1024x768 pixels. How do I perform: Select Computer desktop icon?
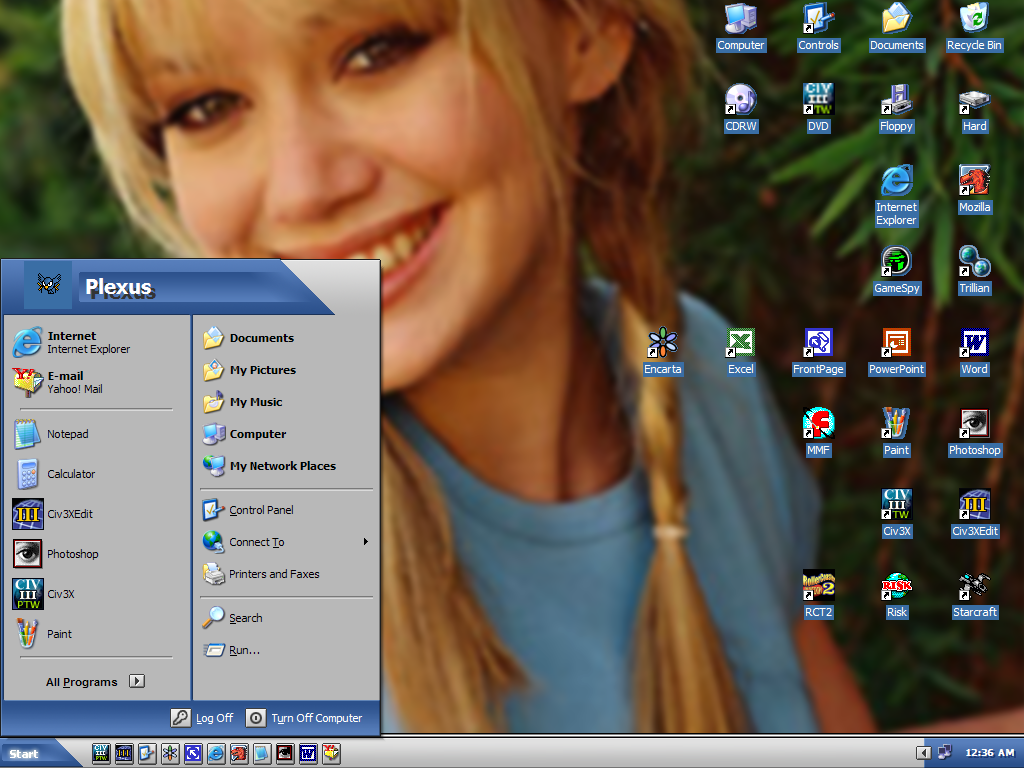[741, 27]
